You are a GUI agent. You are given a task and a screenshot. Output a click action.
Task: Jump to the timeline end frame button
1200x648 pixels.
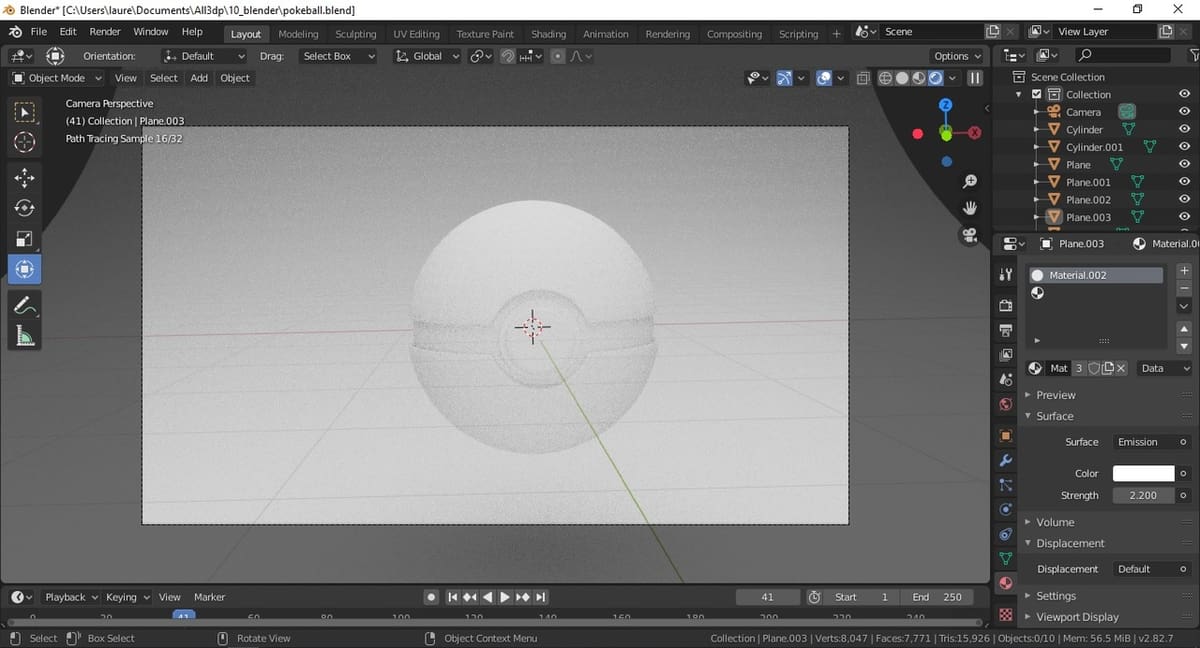[541, 597]
